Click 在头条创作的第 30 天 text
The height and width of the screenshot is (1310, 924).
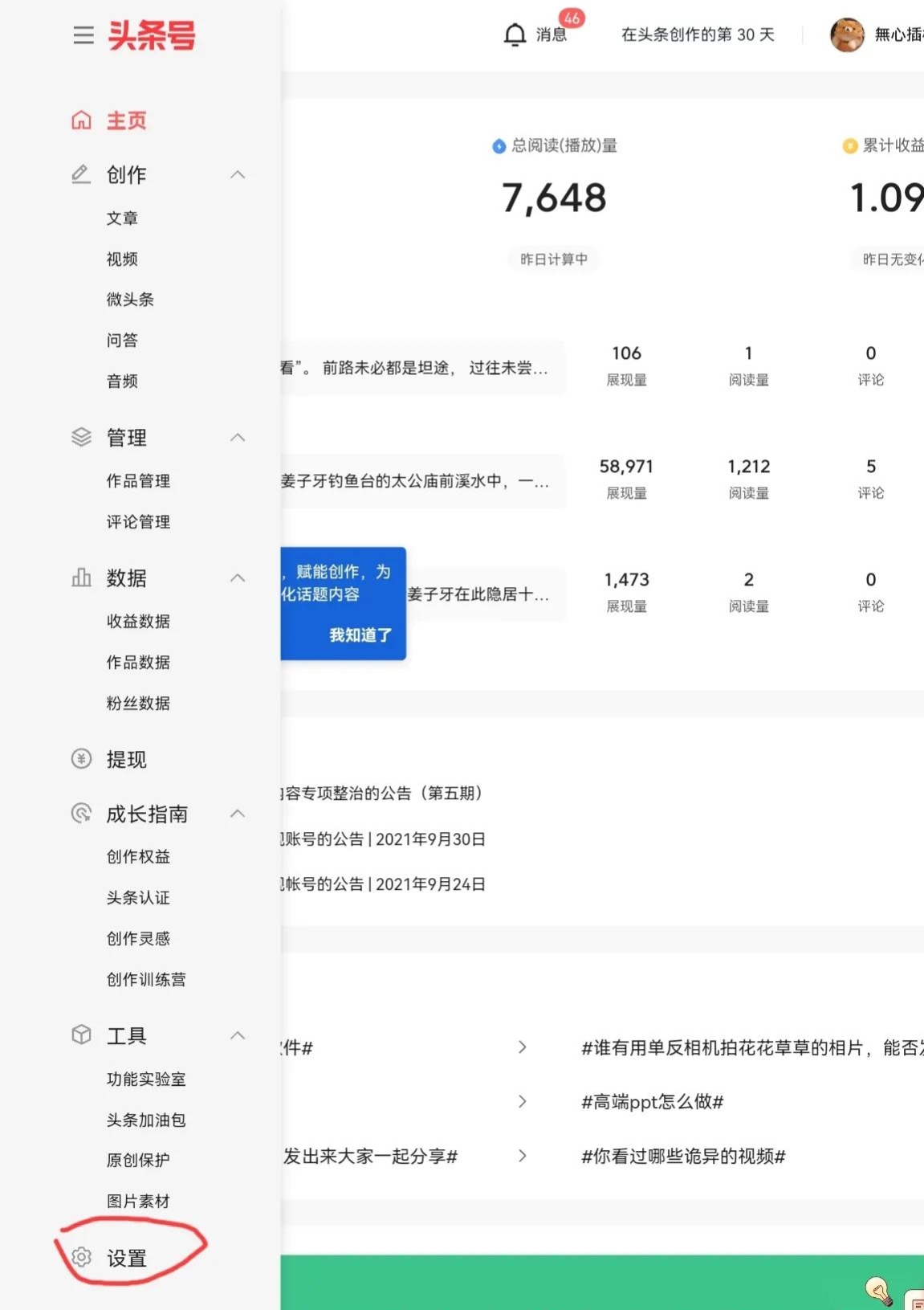[698, 35]
